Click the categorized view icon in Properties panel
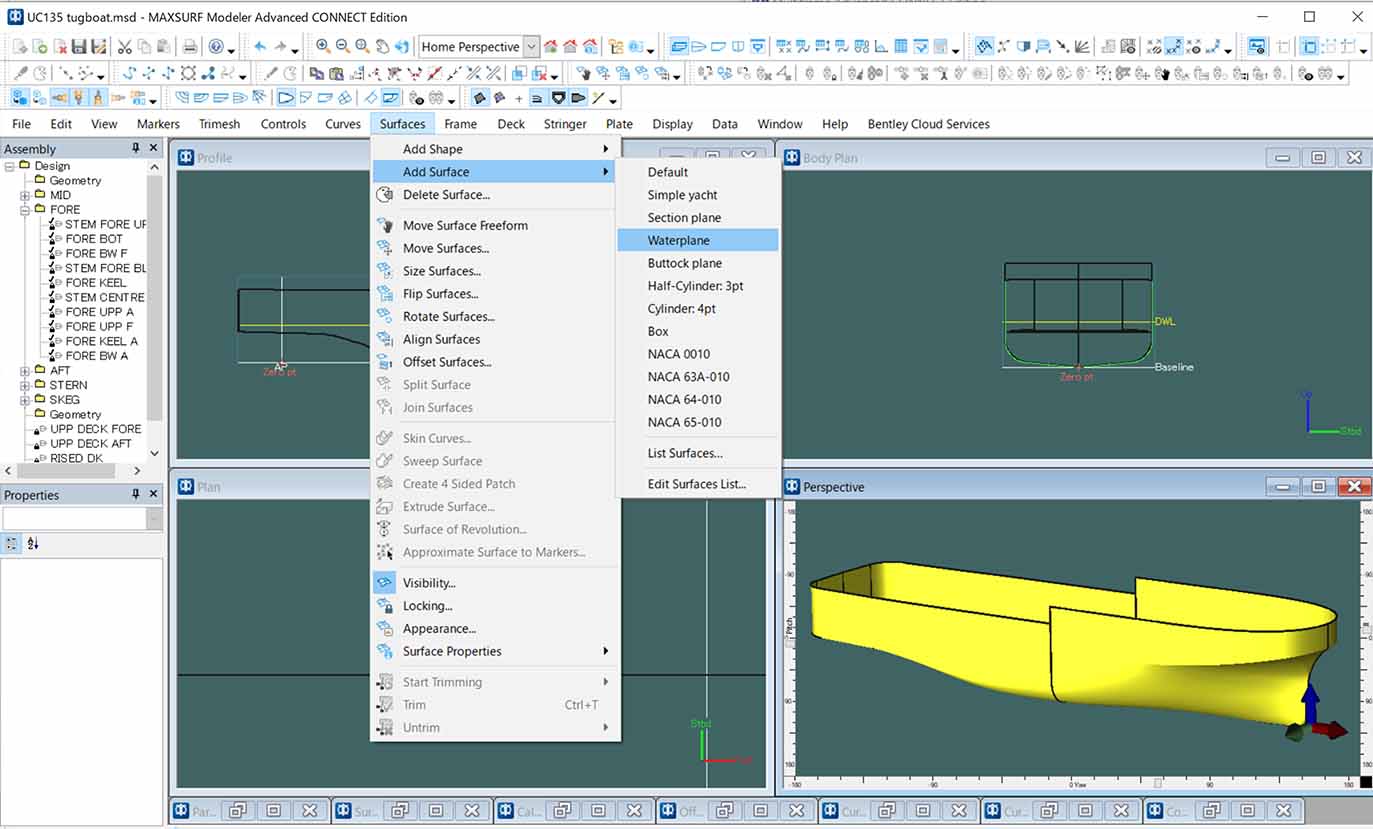Image resolution: width=1373 pixels, height=829 pixels. point(12,544)
